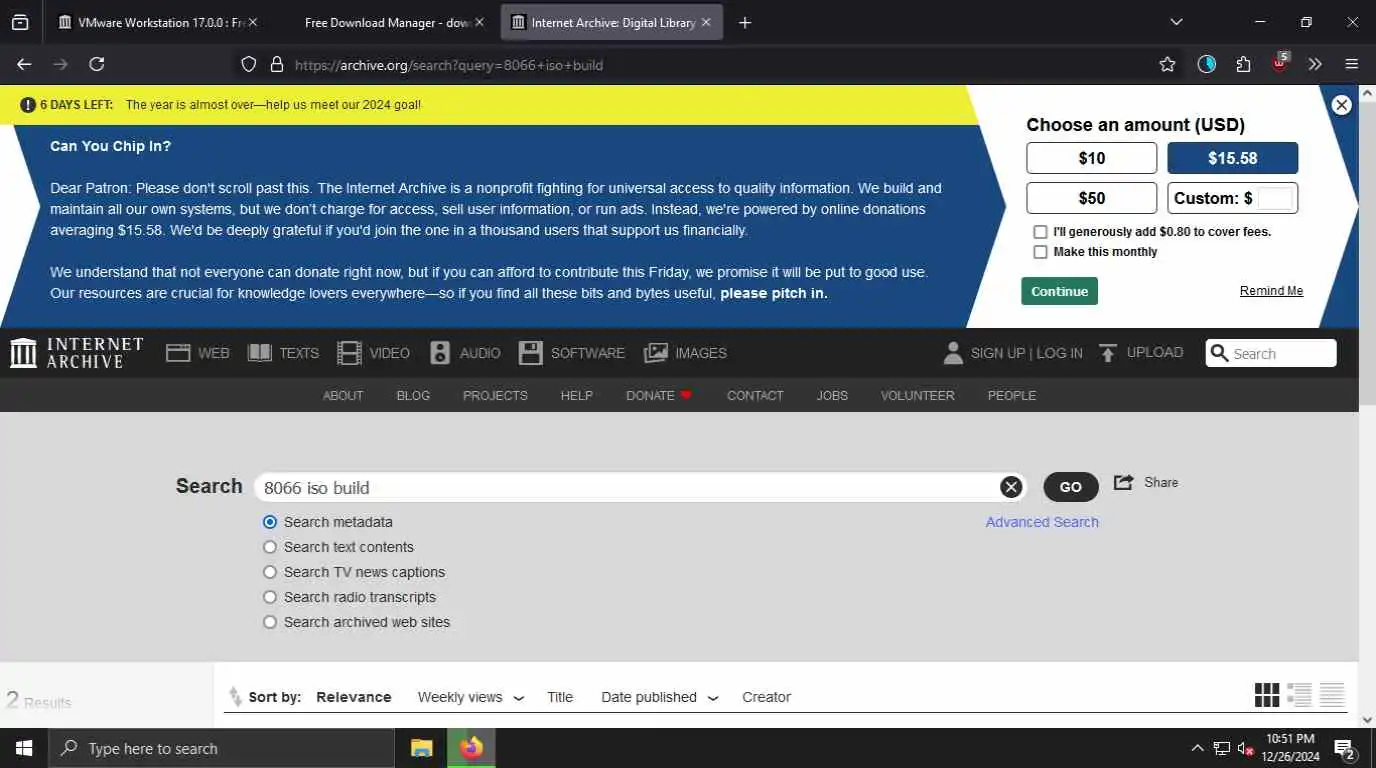Click the LOG IN link
The width and height of the screenshot is (1376, 768).
click(x=1059, y=353)
